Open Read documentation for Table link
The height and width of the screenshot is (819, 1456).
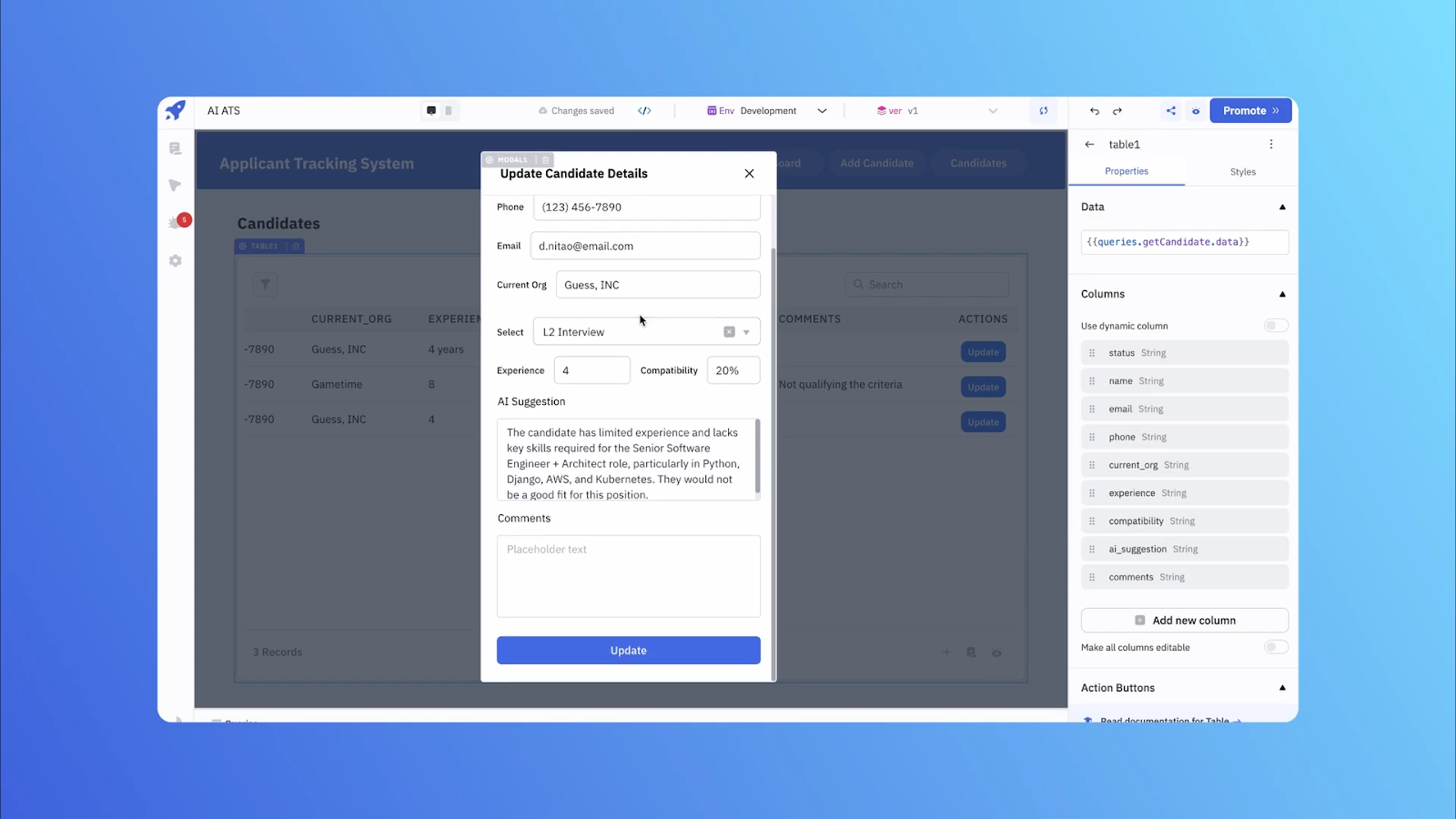pos(1165,721)
